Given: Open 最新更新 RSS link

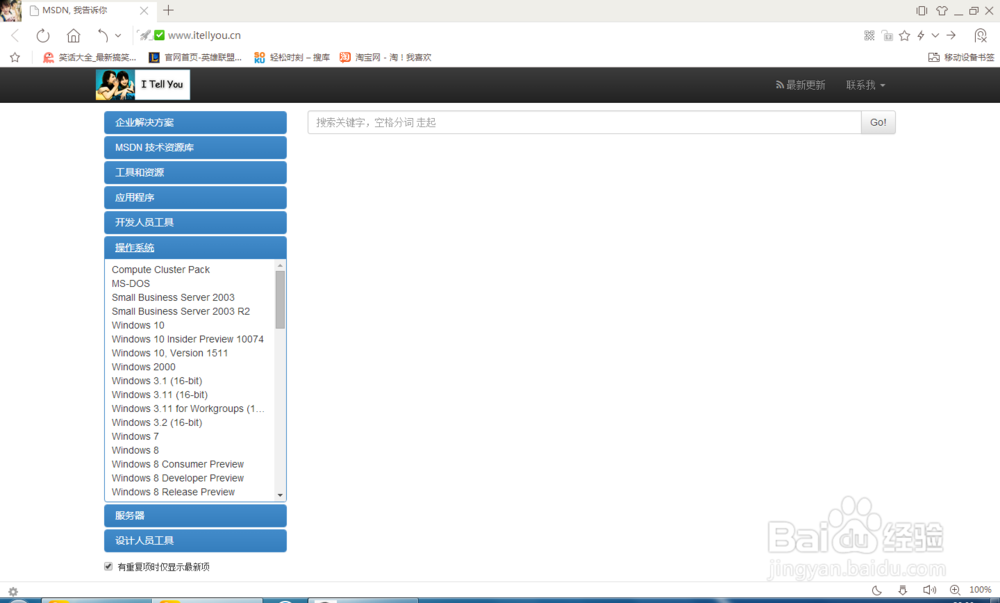Looking at the screenshot, I should coord(800,85).
